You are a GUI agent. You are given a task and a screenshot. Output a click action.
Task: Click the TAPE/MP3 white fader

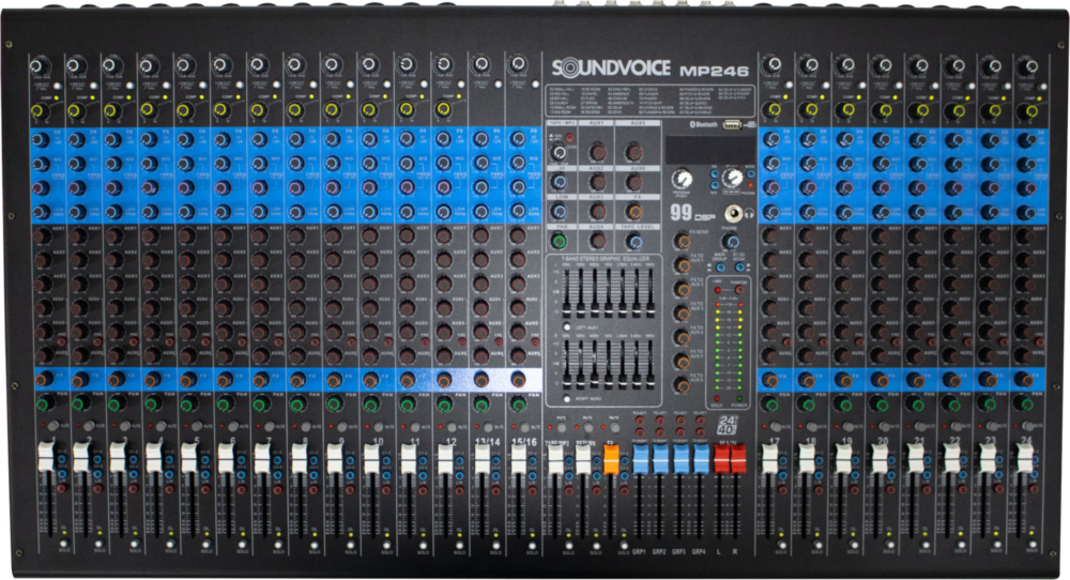point(555,459)
